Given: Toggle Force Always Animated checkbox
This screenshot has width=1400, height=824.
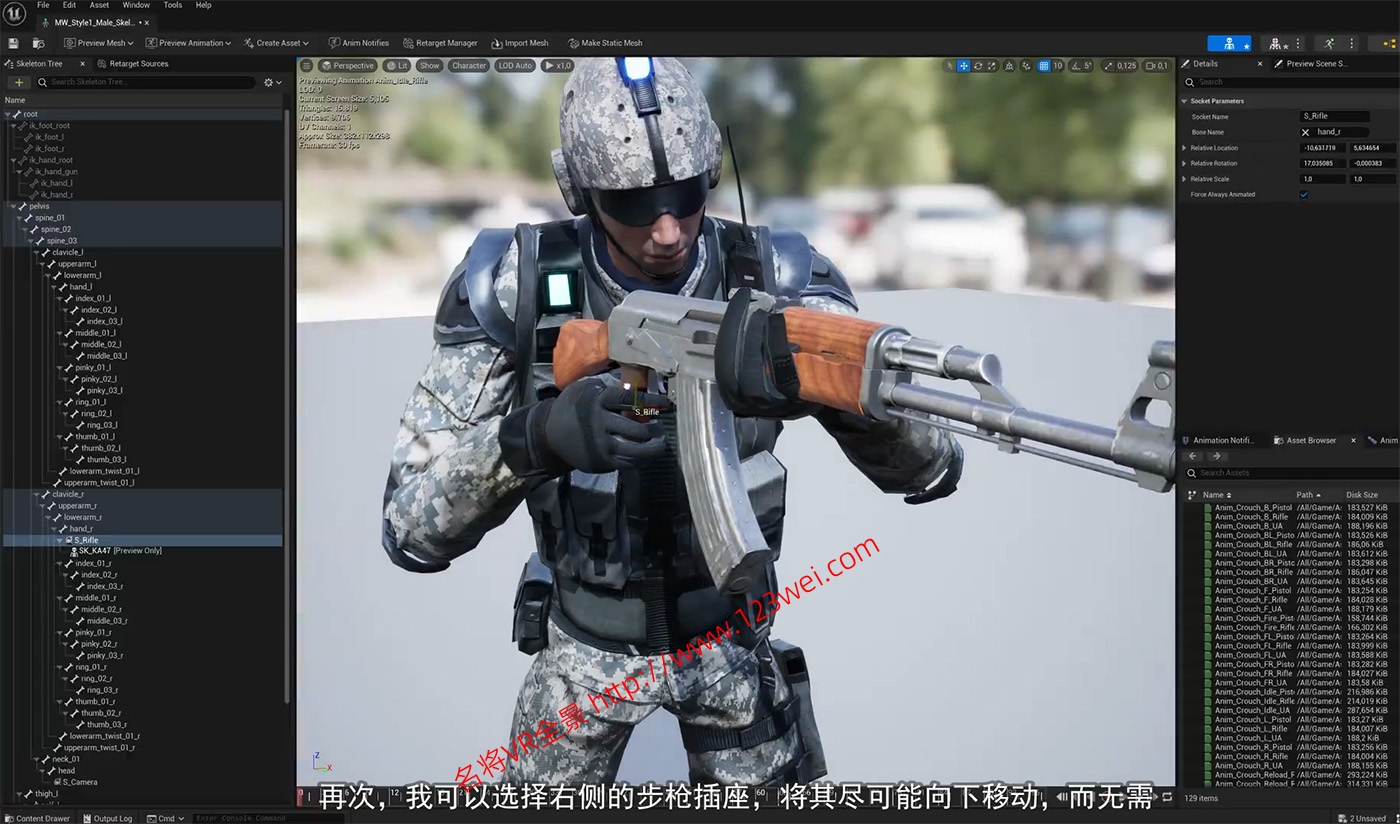Looking at the screenshot, I should point(1303,194).
